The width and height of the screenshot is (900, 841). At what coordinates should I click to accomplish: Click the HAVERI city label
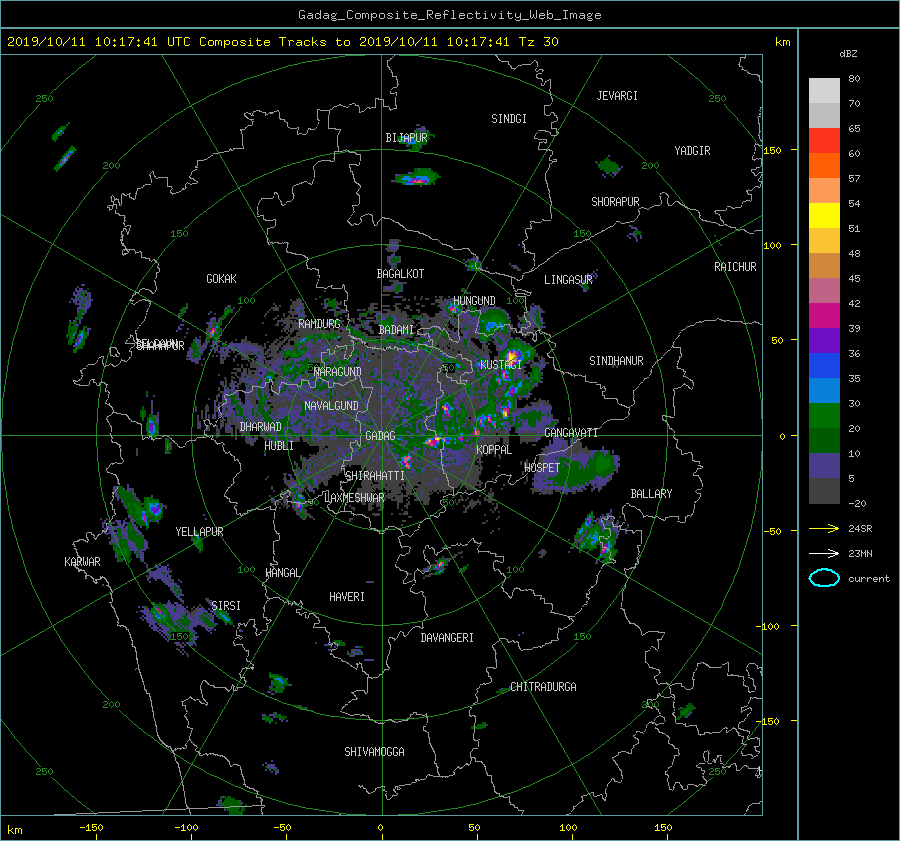click(x=347, y=597)
